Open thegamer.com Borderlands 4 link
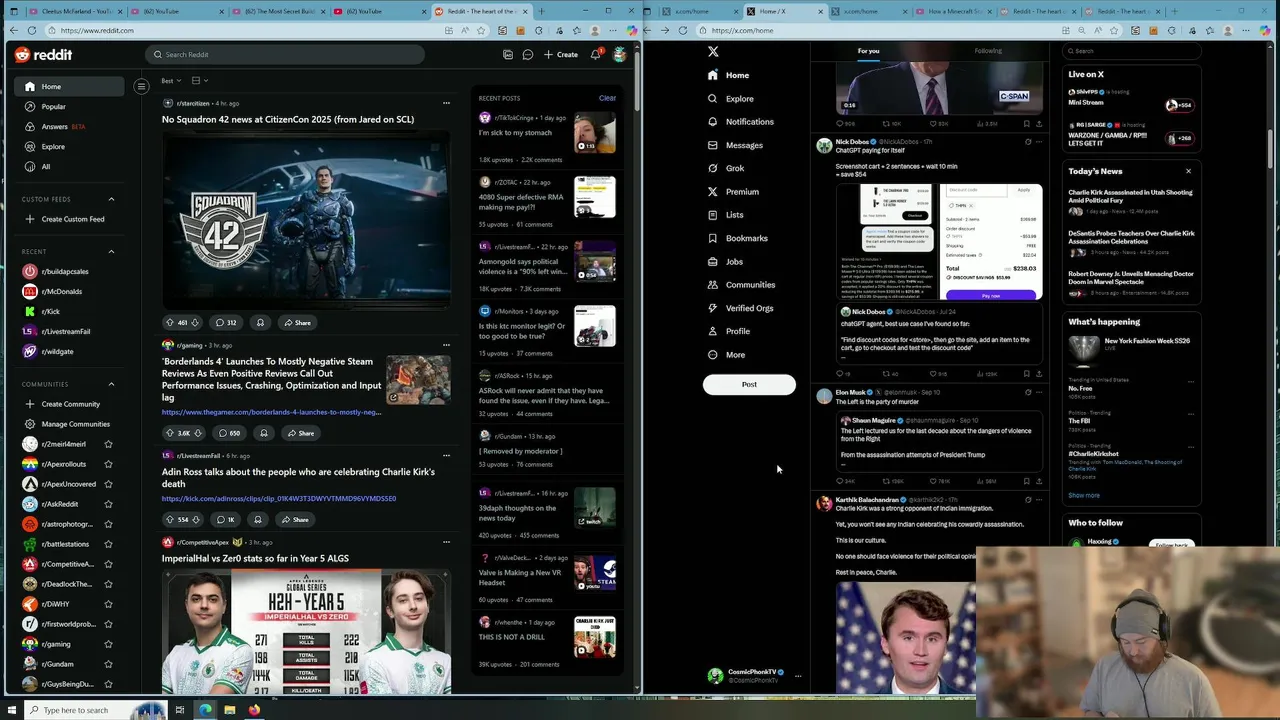This screenshot has width=1280, height=720. [x=271, y=412]
